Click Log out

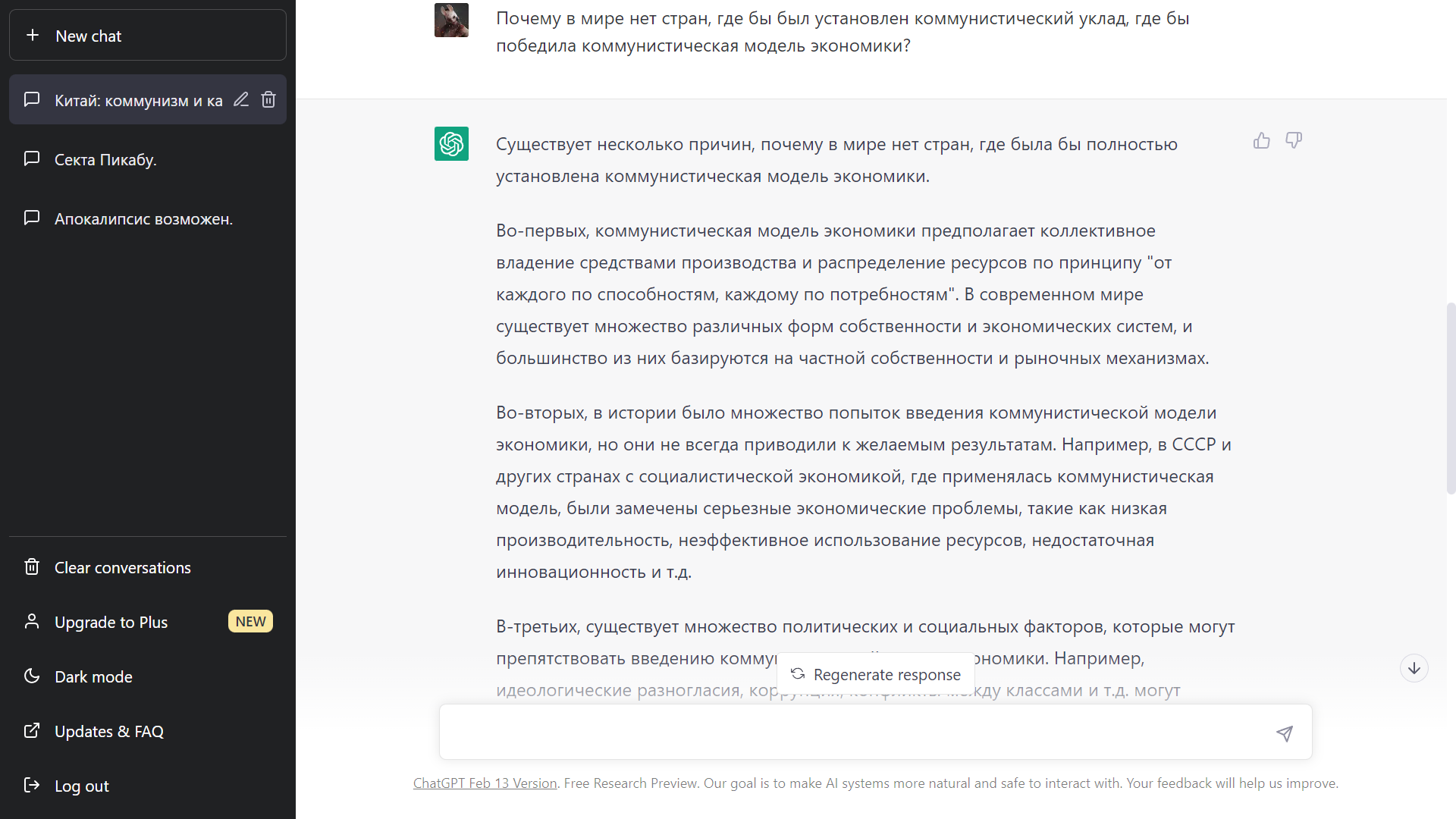[82, 786]
